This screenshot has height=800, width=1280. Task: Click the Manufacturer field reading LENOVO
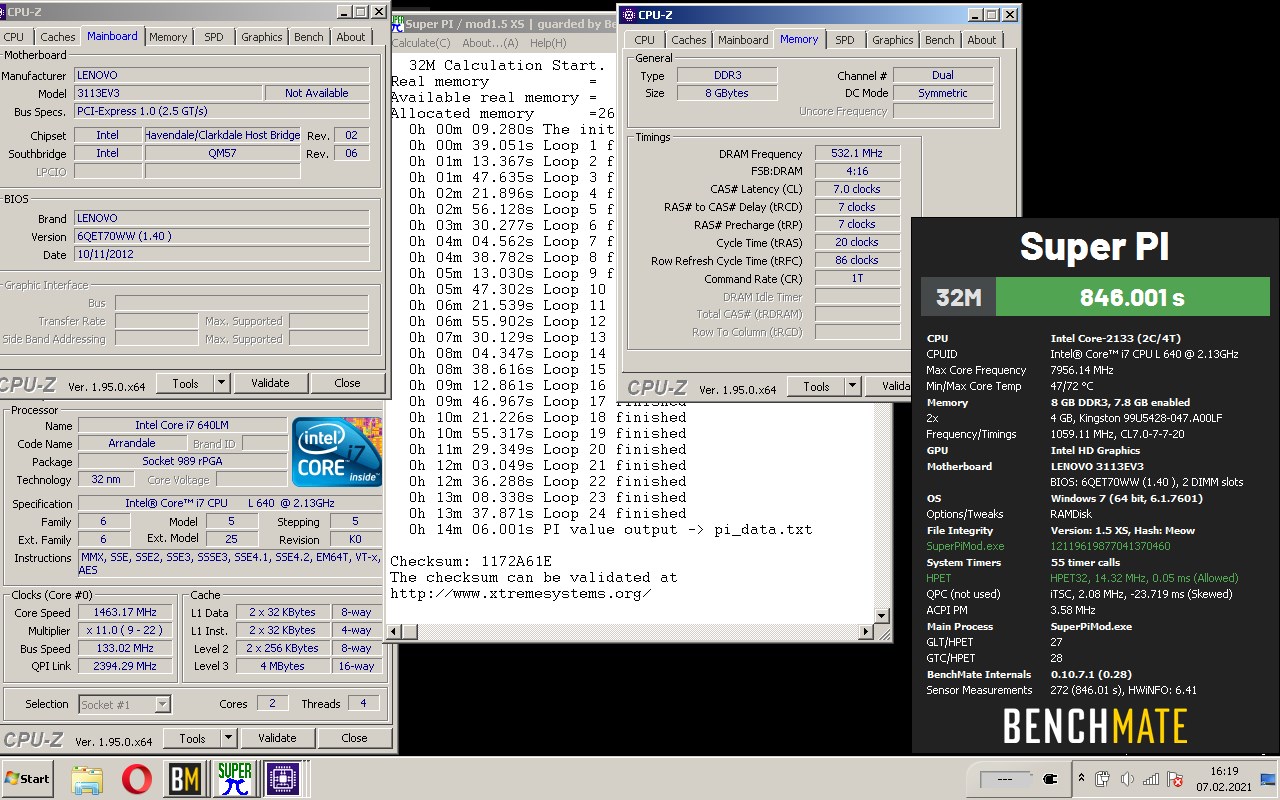(222, 75)
